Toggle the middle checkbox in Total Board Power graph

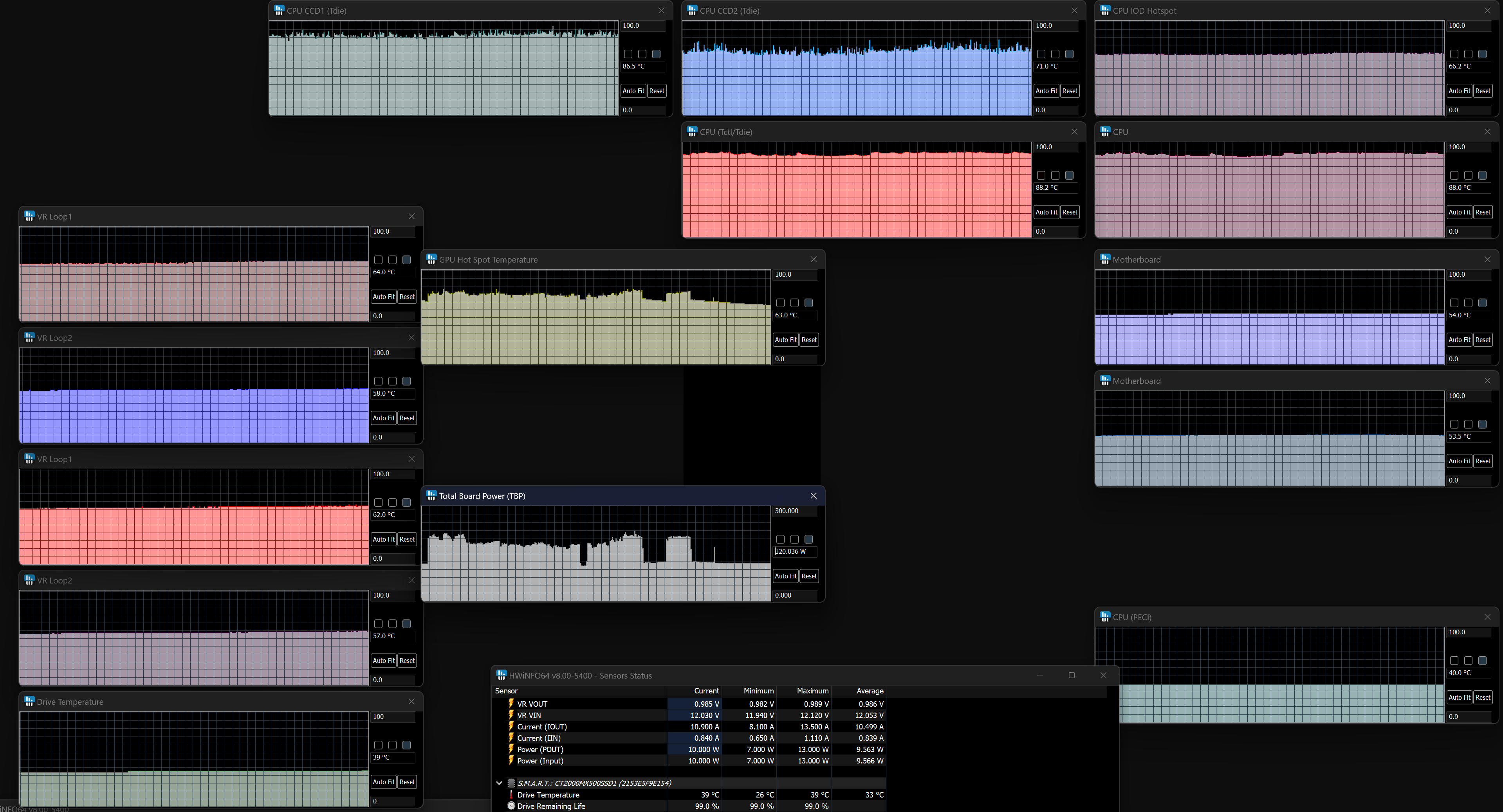point(794,539)
